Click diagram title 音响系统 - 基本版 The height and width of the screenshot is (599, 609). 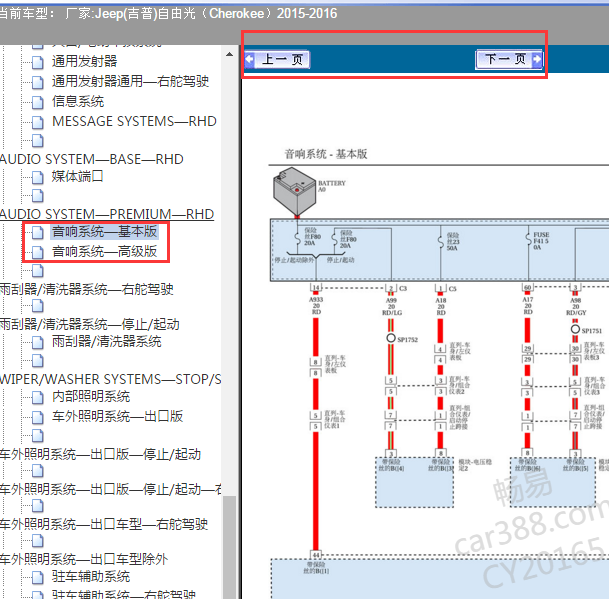pyautogui.click(x=325, y=154)
